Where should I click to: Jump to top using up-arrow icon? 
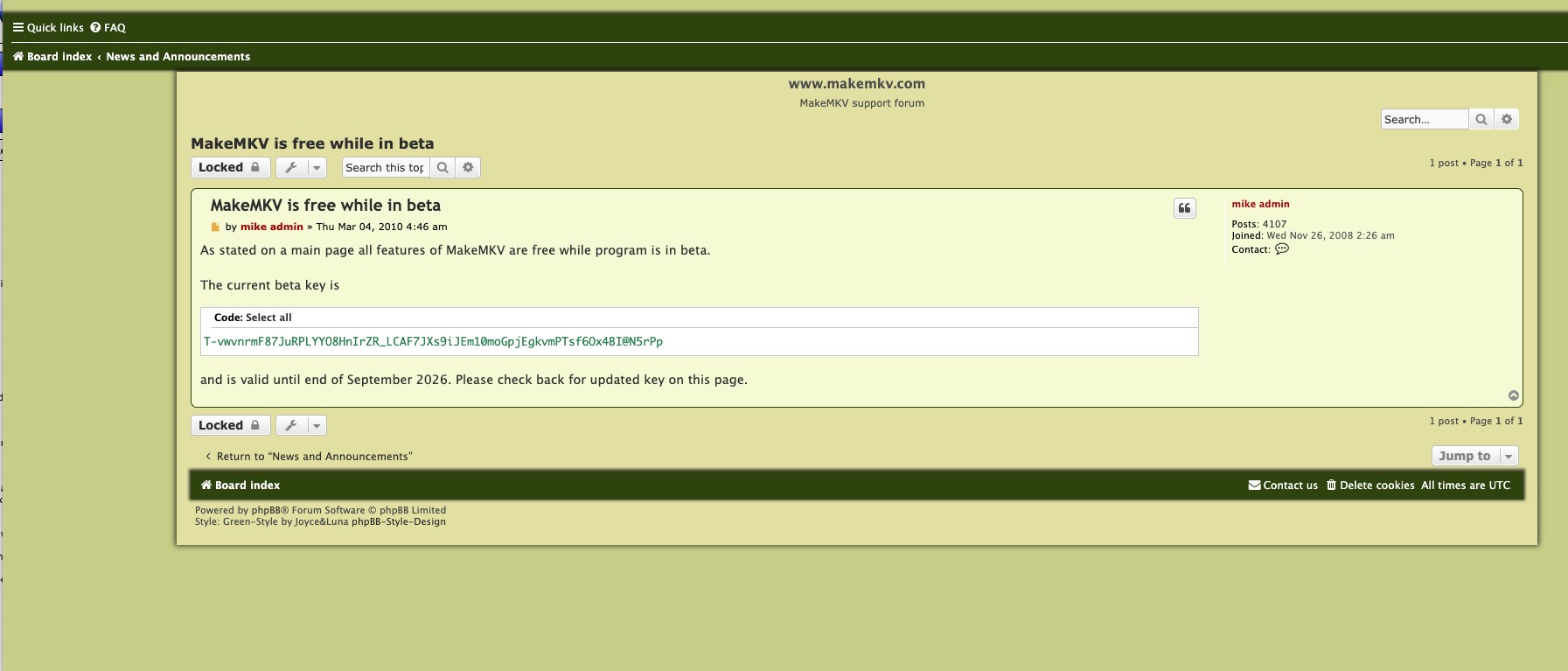pyautogui.click(x=1514, y=395)
